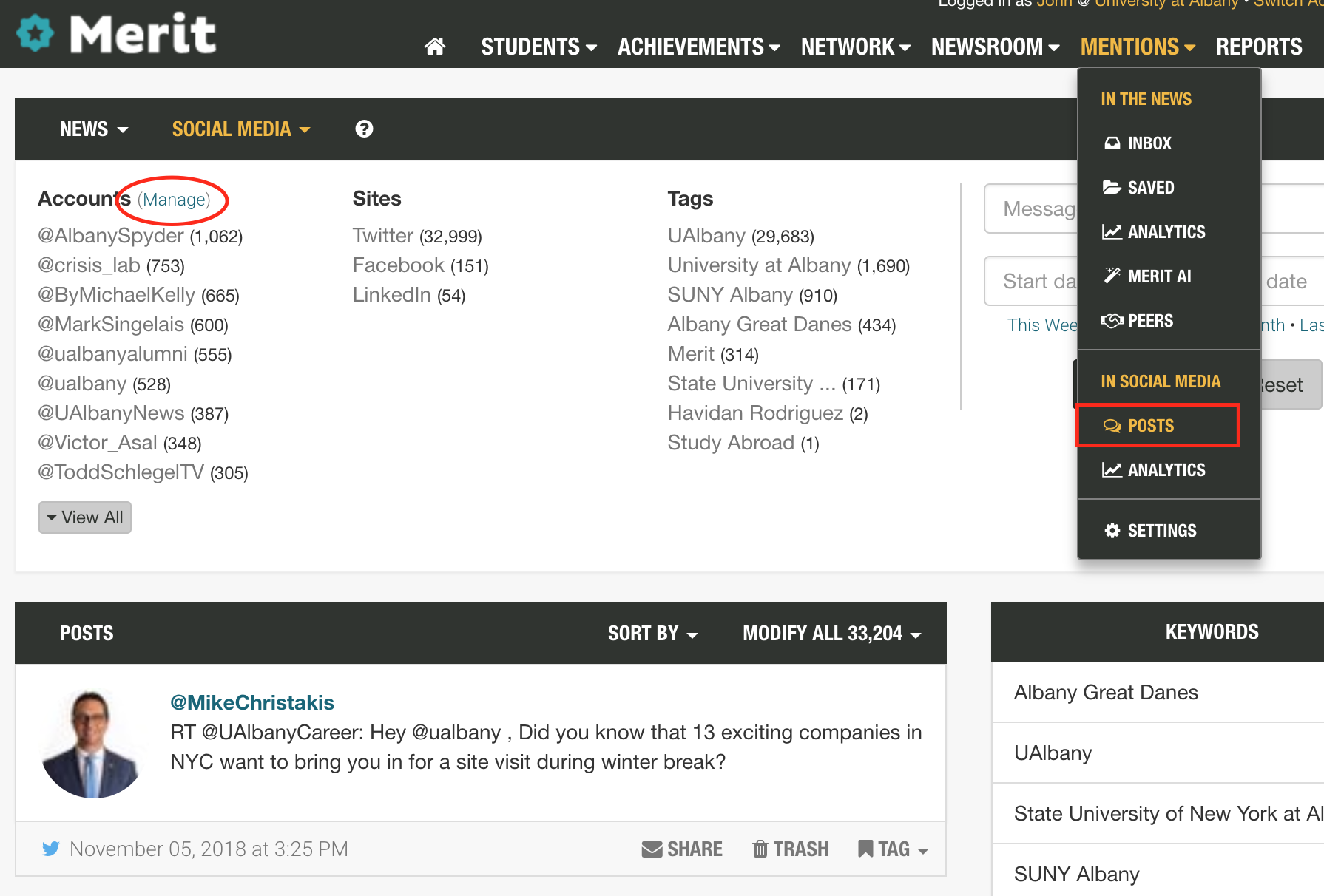
Task: Filter by @ualbanyalumni account
Action: (x=112, y=354)
